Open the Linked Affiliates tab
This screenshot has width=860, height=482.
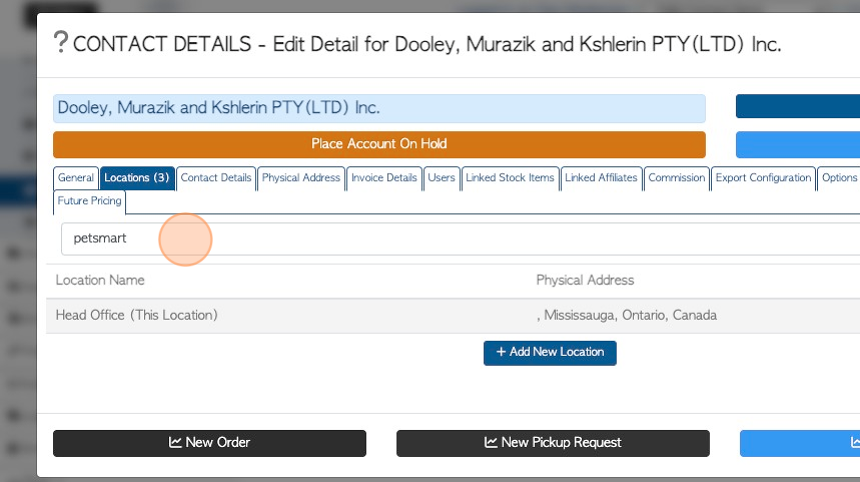(601, 178)
